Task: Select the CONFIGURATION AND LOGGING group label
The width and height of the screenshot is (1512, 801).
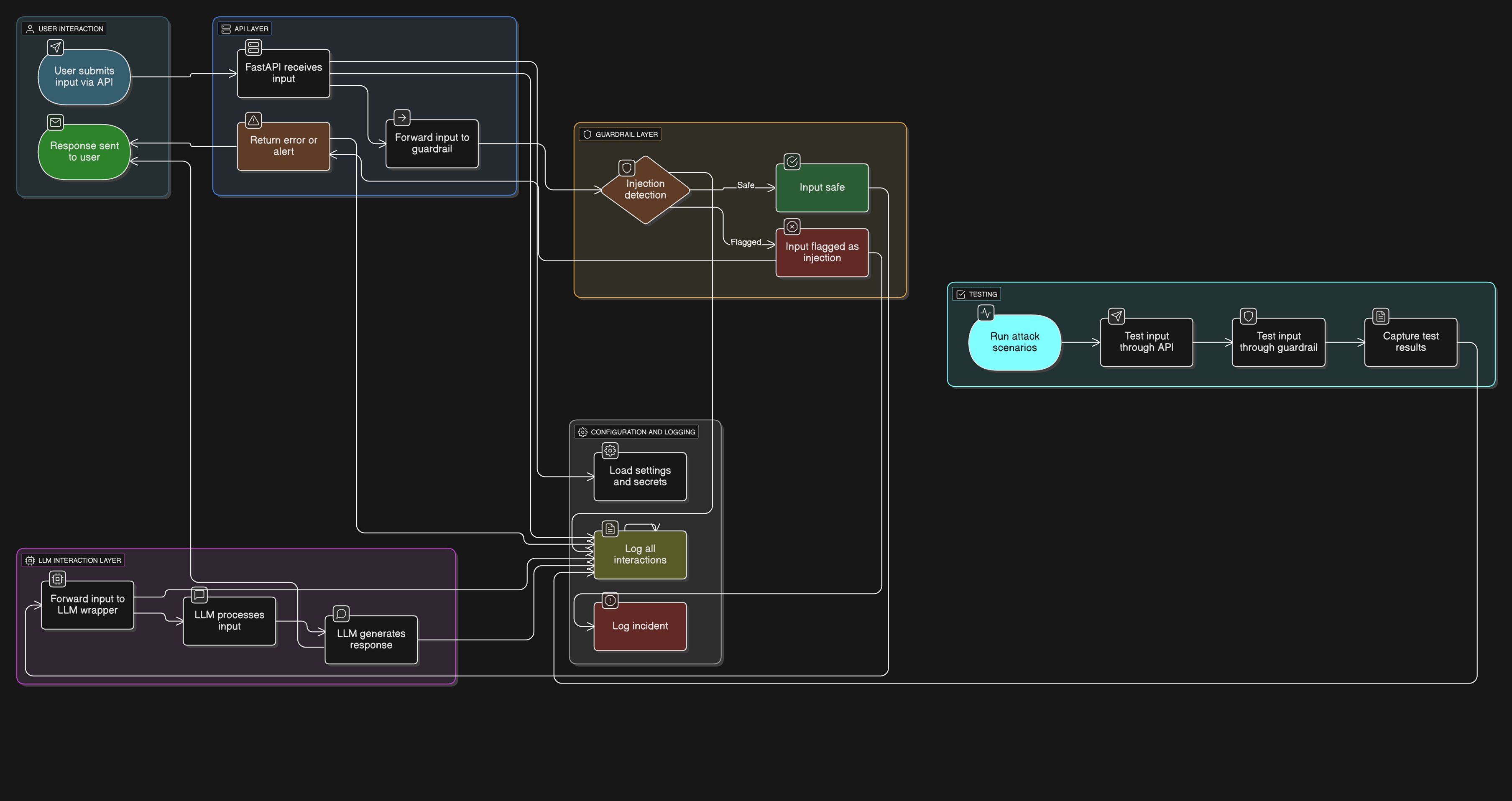Action: click(637, 432)
